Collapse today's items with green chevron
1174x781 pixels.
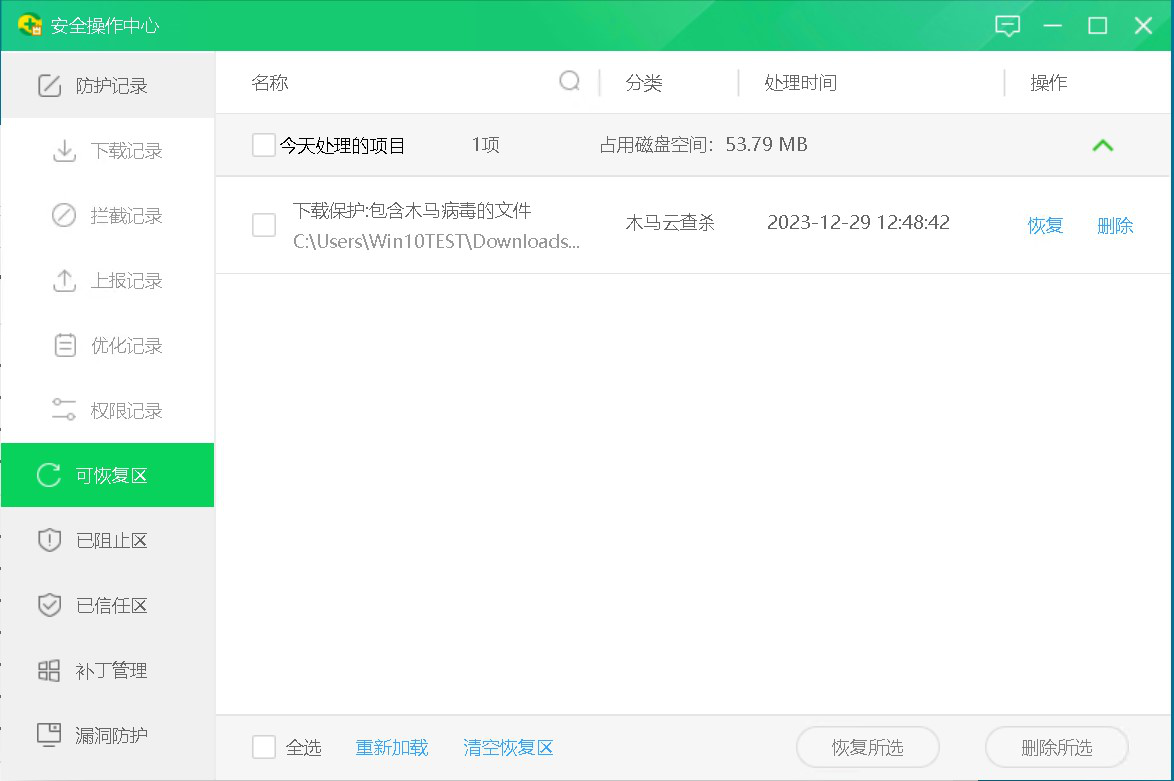(x=1102, y=145)
